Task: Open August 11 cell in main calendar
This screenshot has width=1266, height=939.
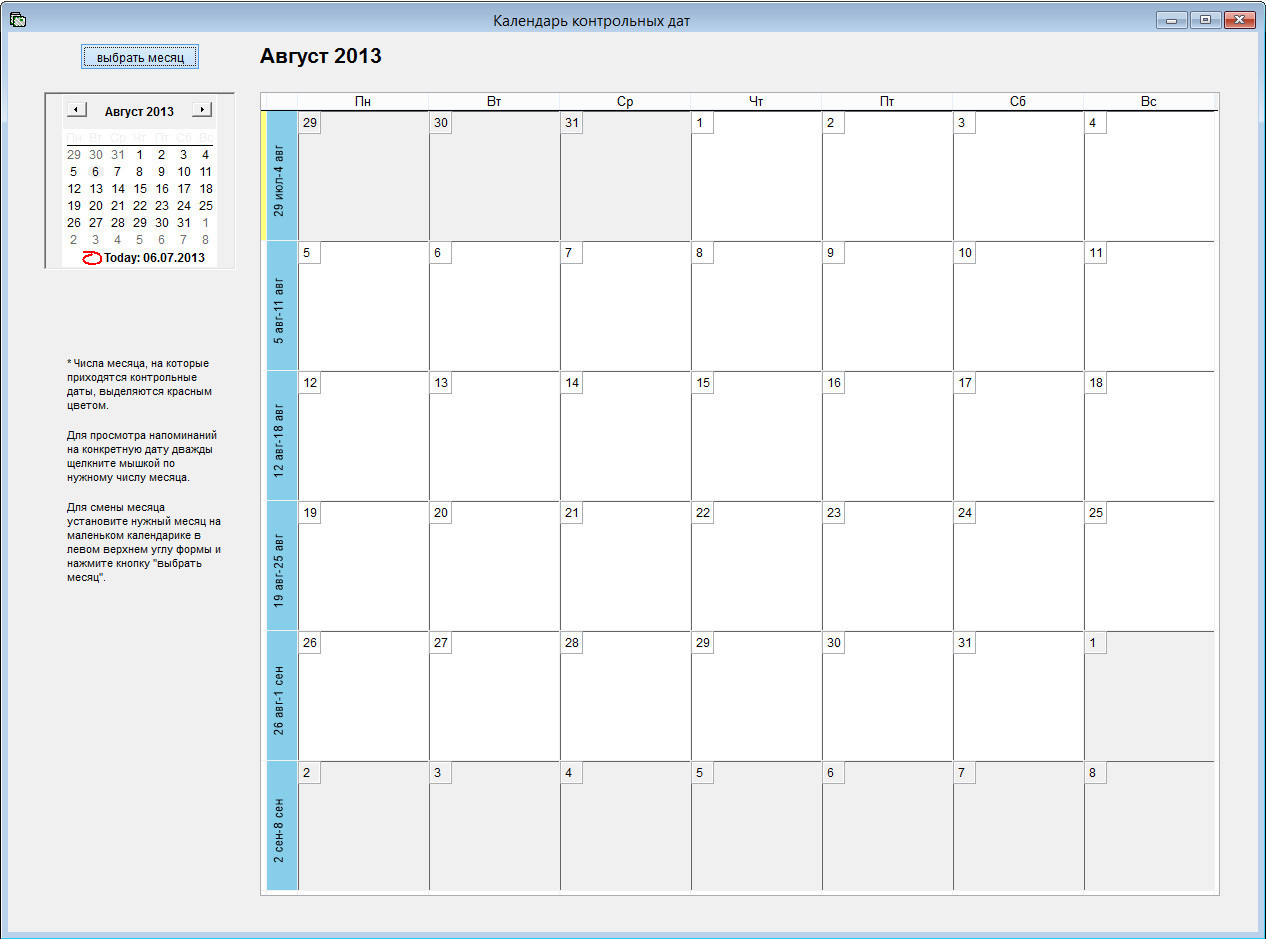Action: [1149, 306]
